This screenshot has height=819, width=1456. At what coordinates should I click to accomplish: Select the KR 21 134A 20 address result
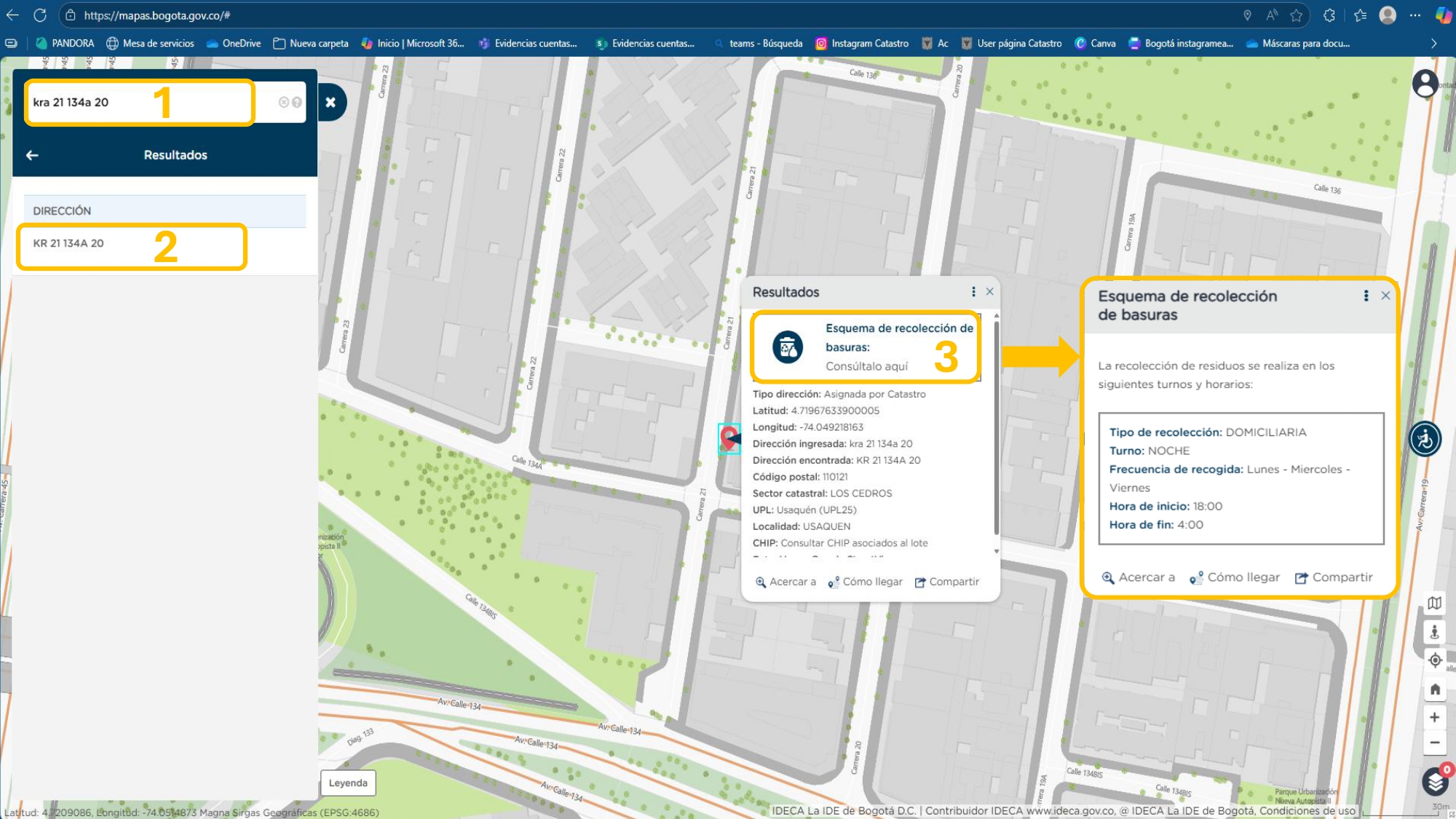tap(69, 244)
